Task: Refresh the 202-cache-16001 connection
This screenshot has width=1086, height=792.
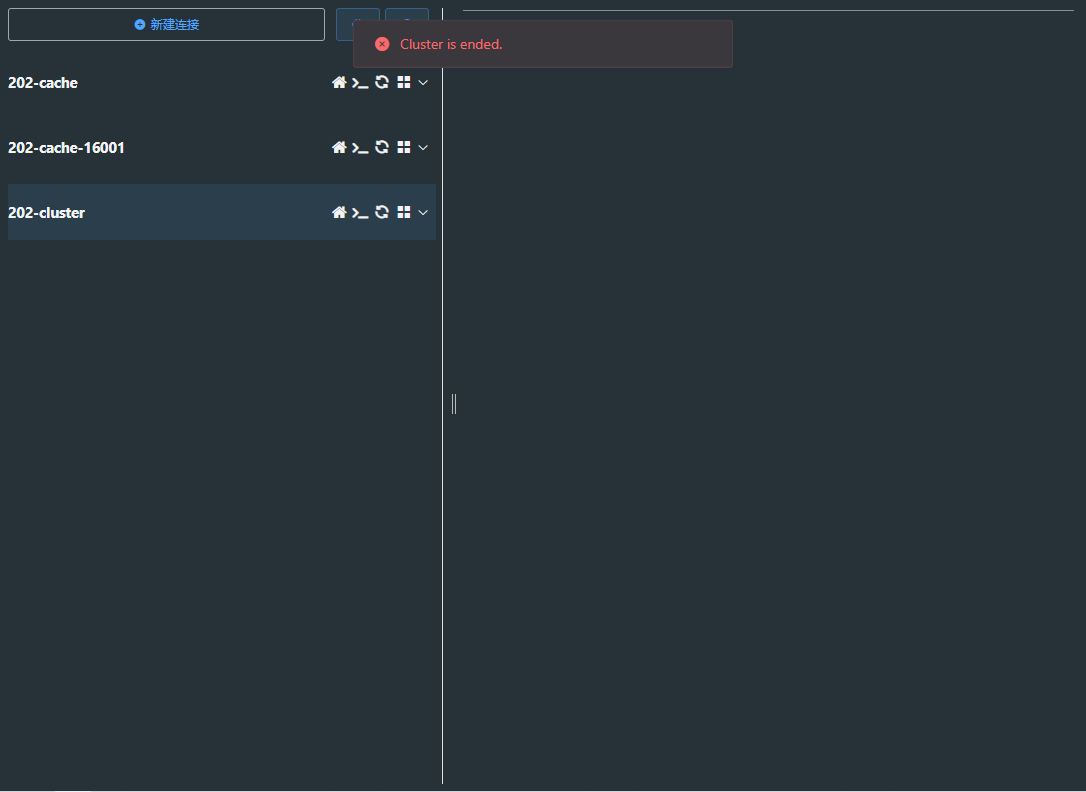Action: tap(381, 147)
